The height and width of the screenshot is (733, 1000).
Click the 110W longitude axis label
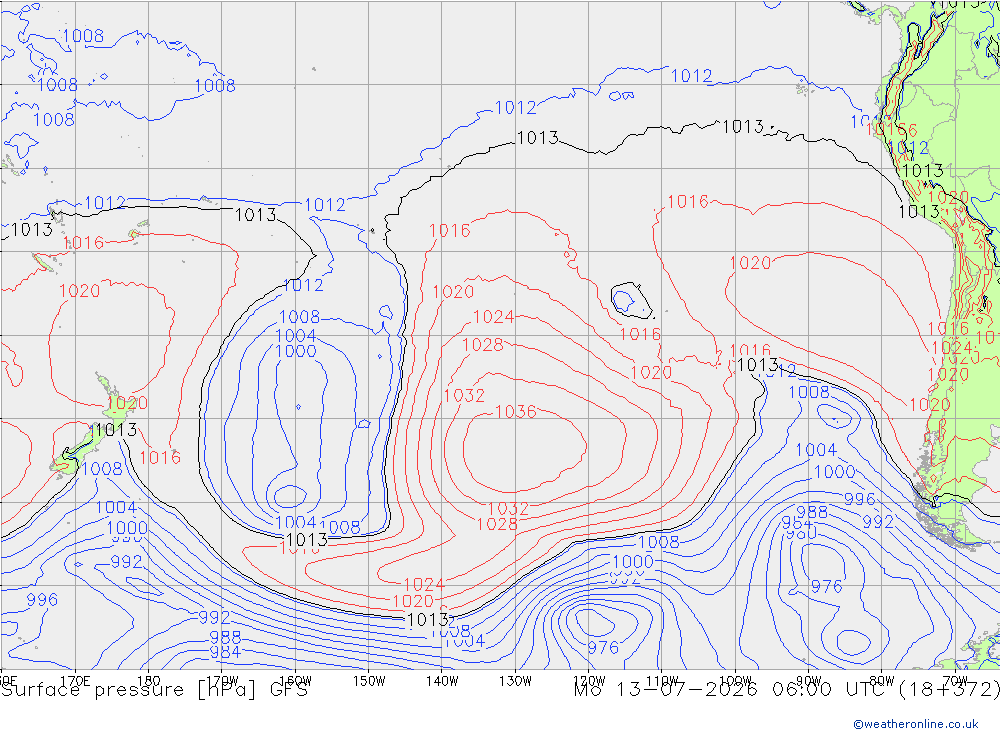tap(662, 681)
